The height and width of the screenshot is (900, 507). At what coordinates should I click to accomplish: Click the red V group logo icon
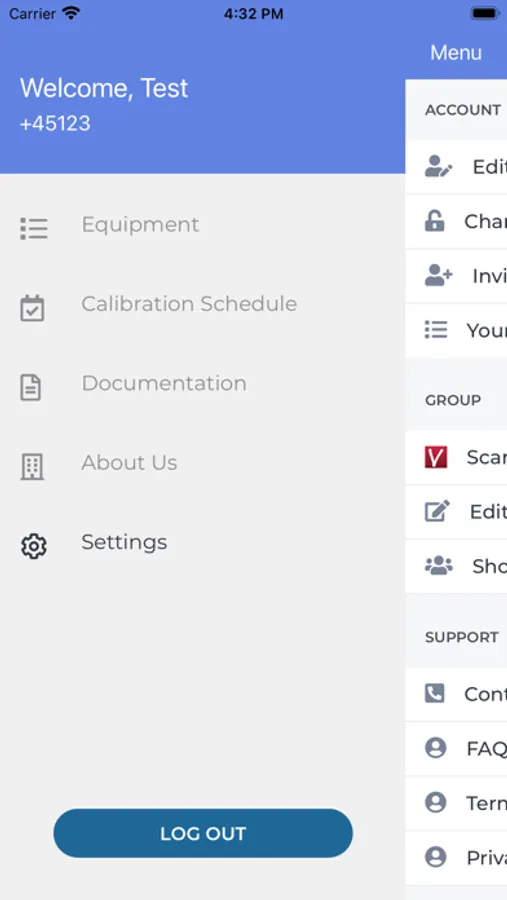pos(436,457)
